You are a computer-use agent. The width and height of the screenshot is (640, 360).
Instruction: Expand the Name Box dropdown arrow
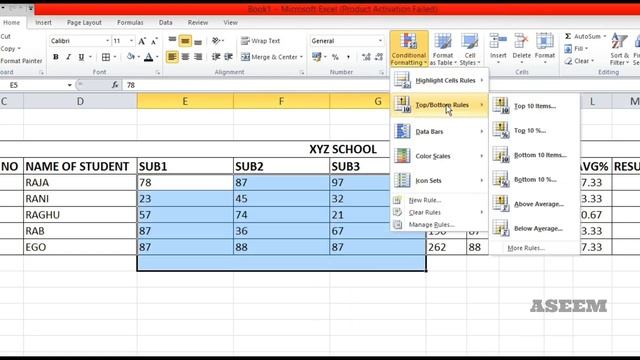[70, 85]
